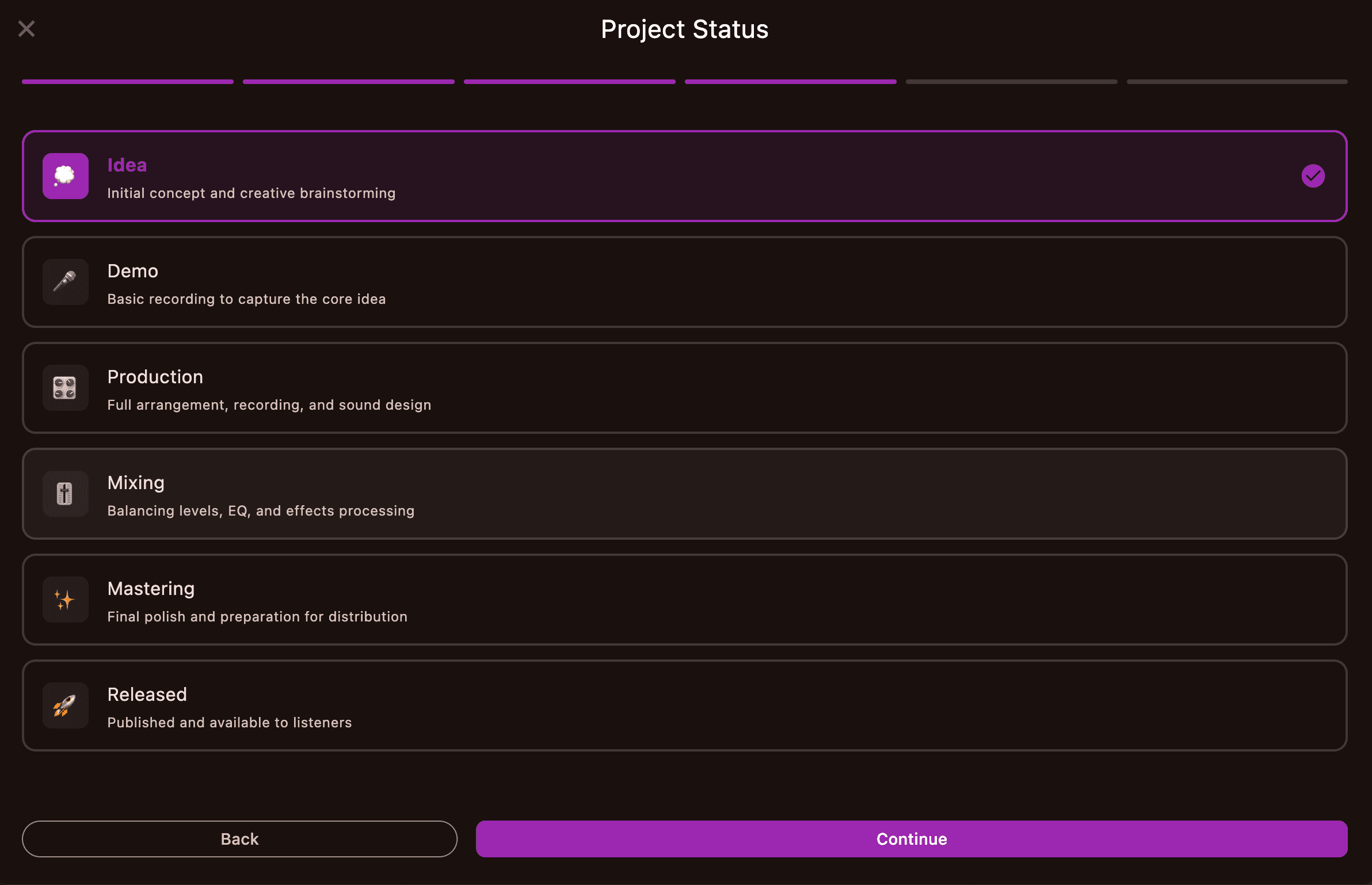Click the sparkles icon for Mastering

[x=65, y=600]
